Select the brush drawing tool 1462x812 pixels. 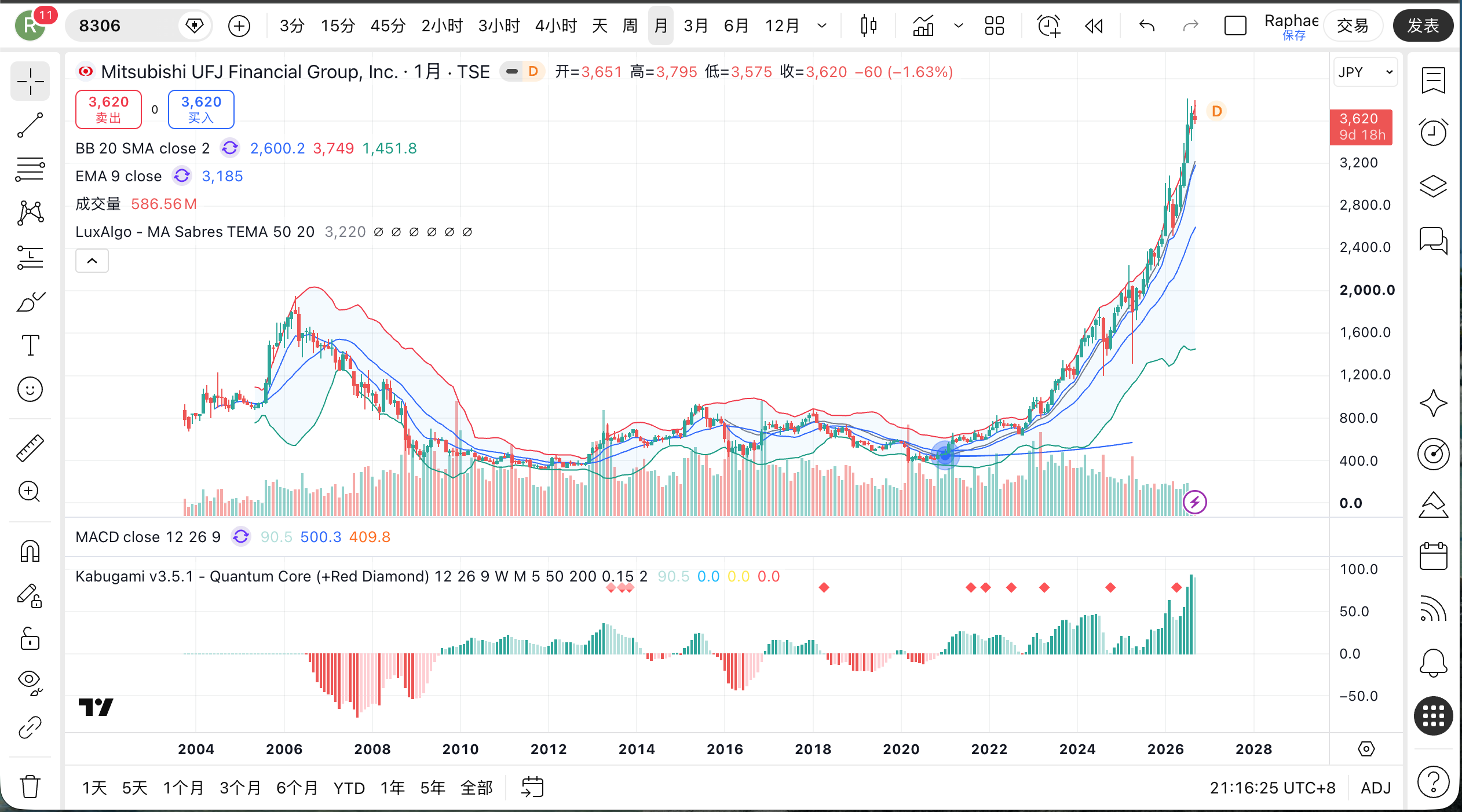pyautogui.click(x=30, y=301)
